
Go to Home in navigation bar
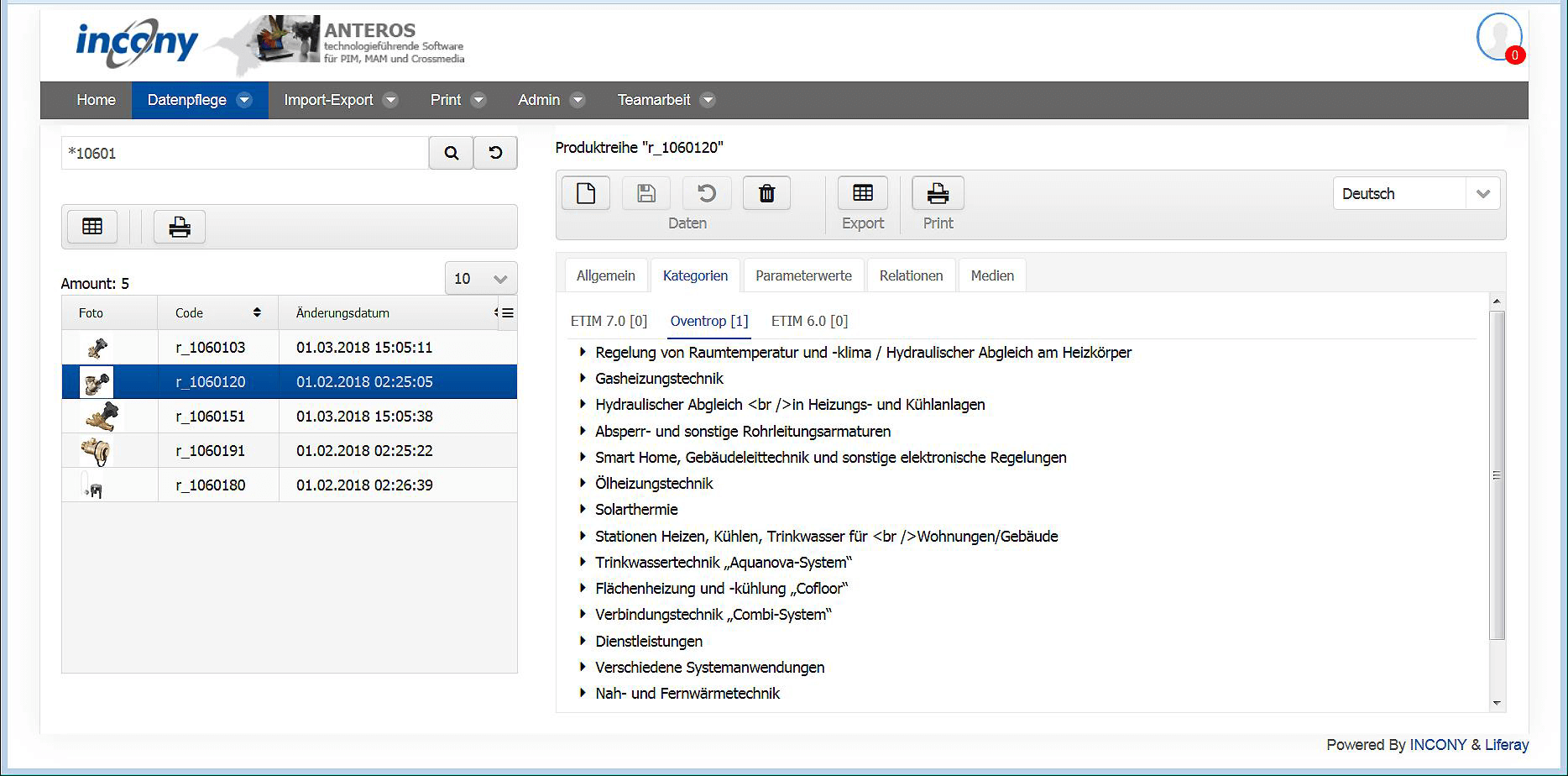click(96, 100)
